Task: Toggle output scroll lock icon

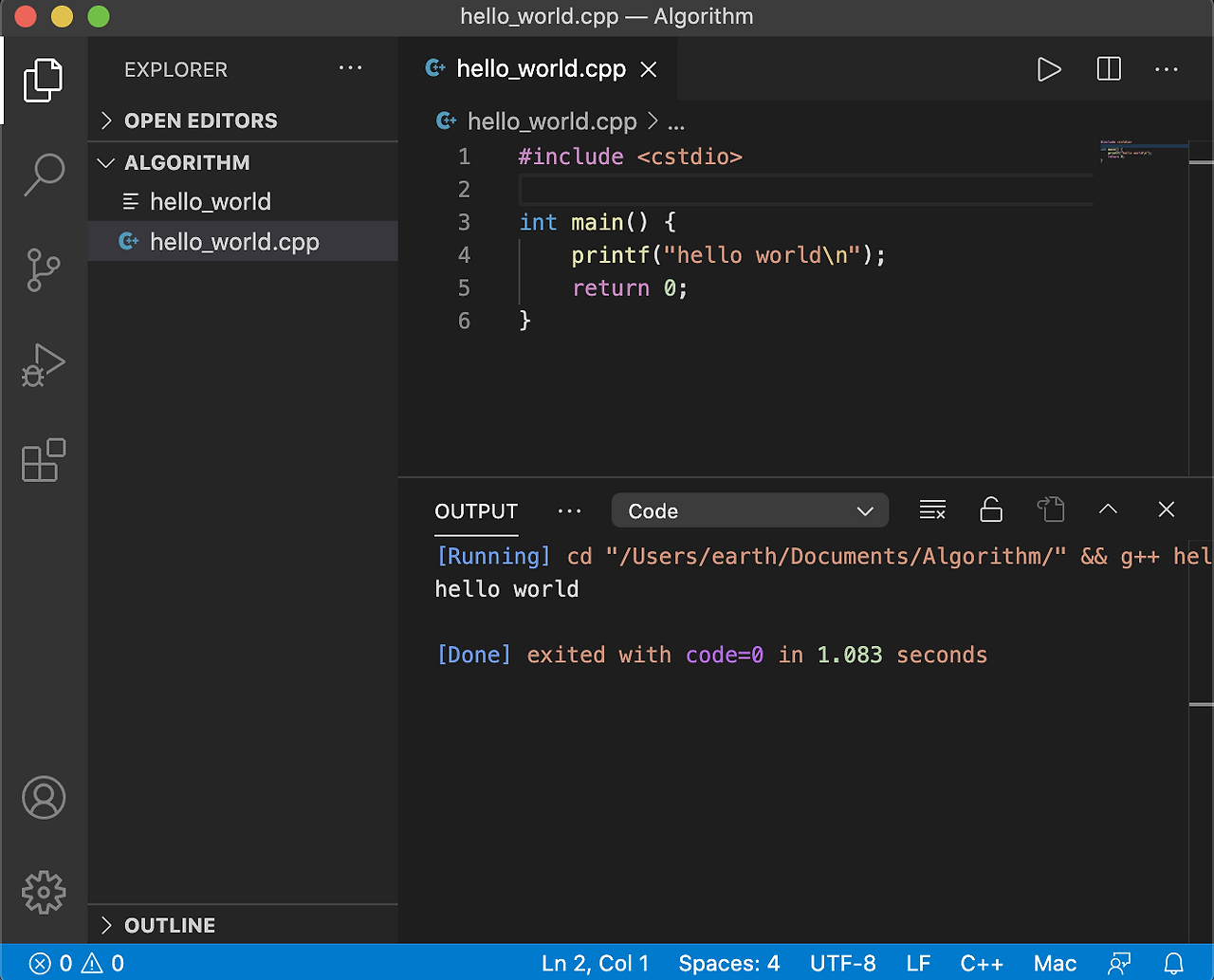Action: [991, 510]
